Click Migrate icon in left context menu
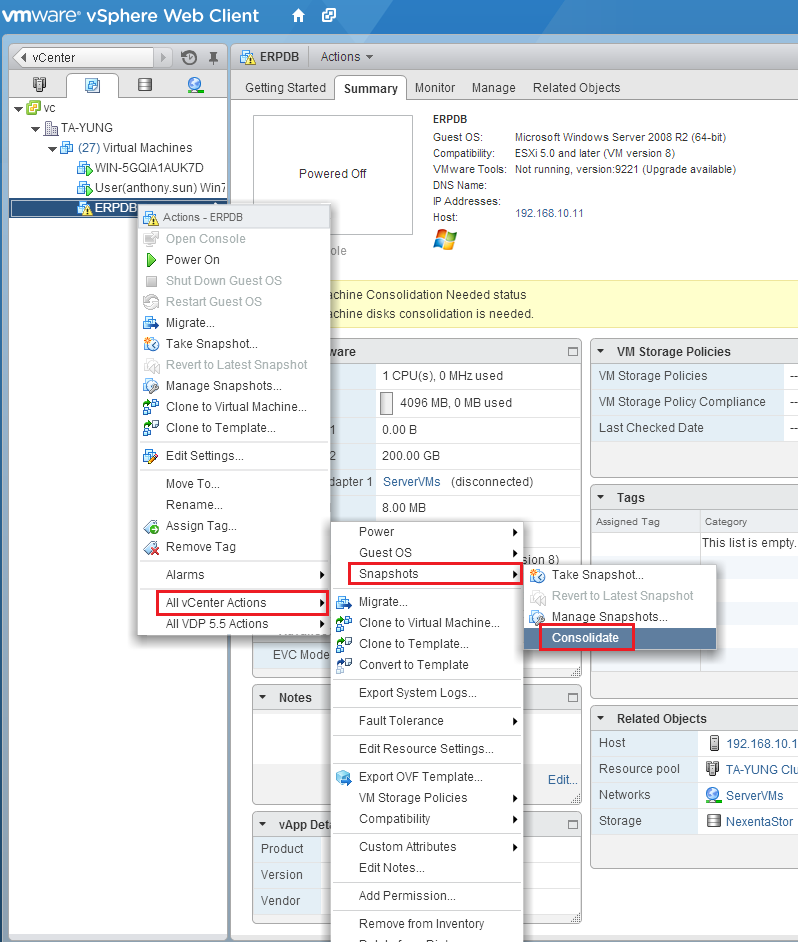798x942 pixels. [x=151, y=323]
